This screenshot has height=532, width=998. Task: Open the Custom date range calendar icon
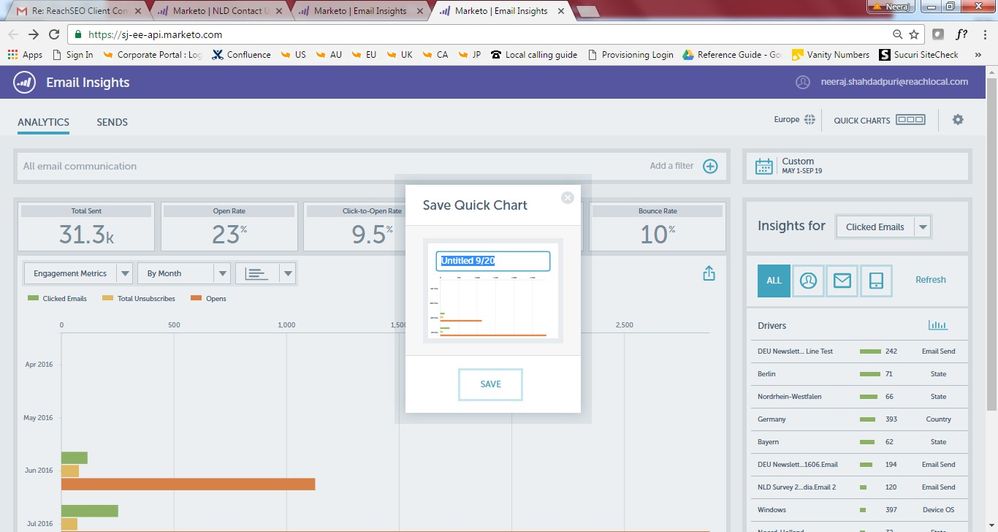(x=764, y=166)
